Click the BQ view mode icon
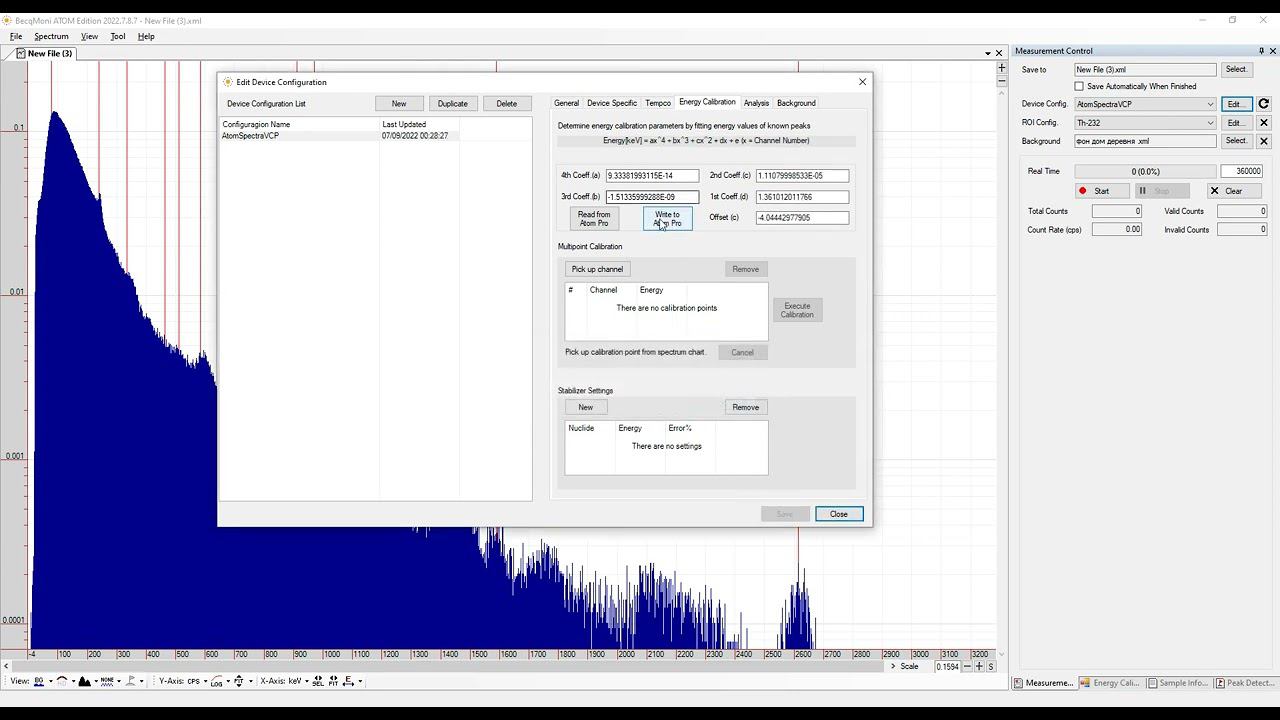The image size is (1280, 720). 39,681
